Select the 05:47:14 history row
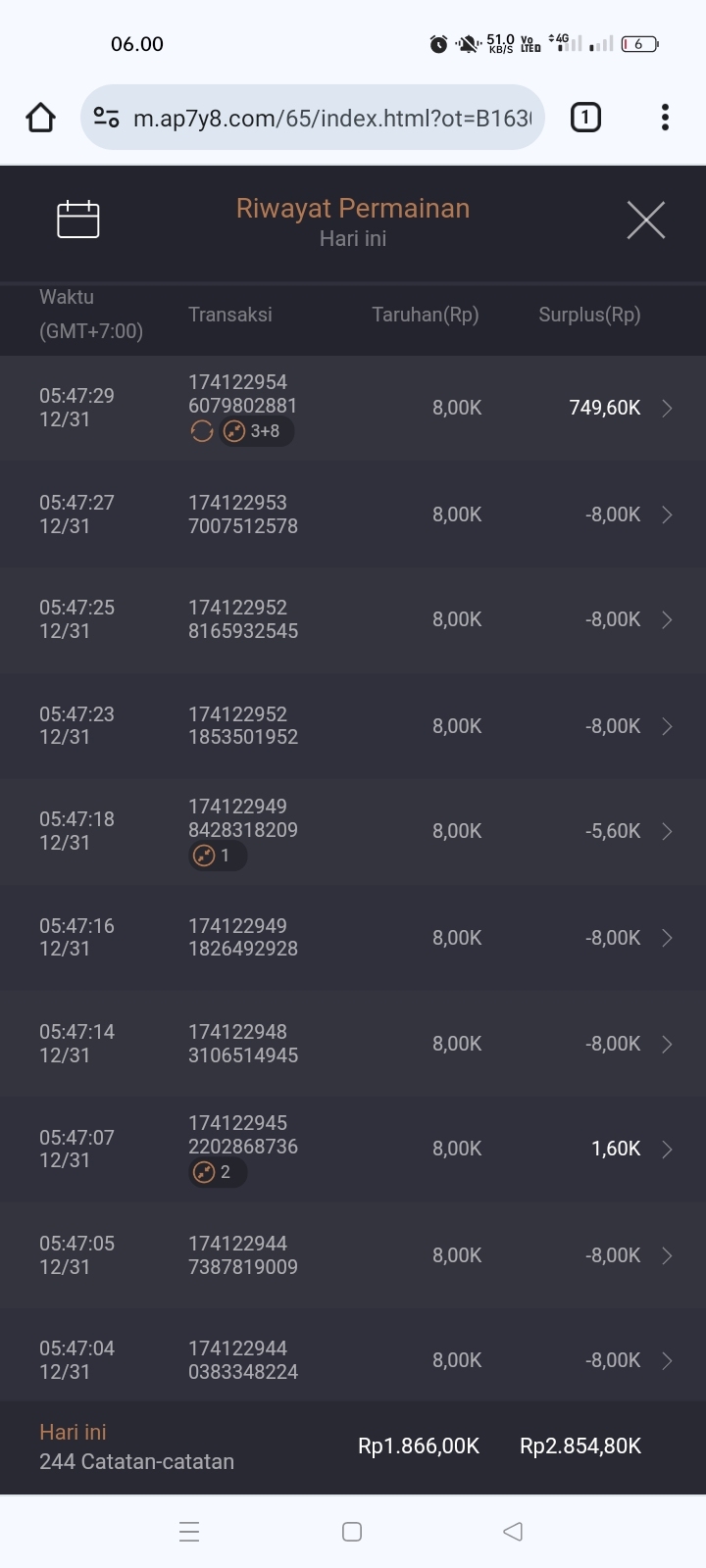Viewport: 706px width, 1568px height. [x=353, y=1044]
